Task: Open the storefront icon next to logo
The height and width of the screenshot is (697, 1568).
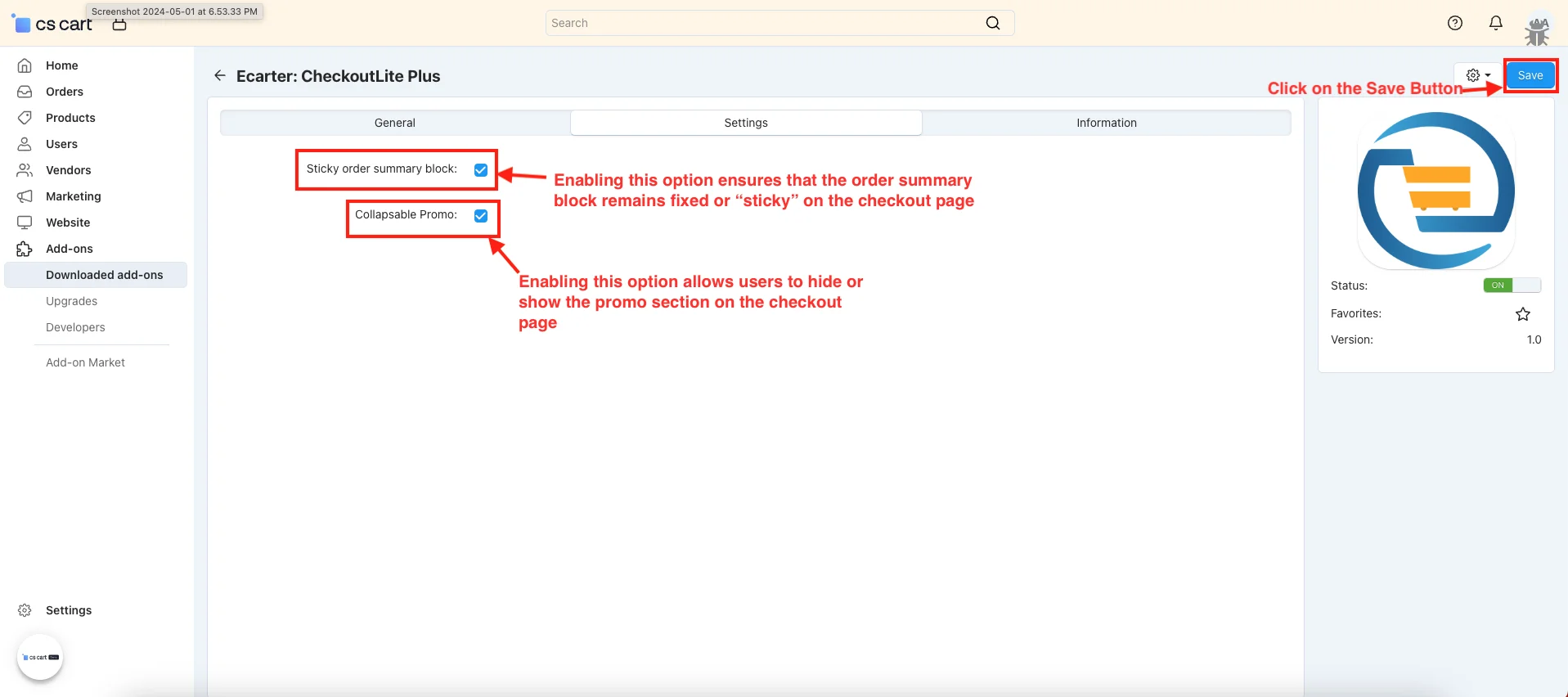Action: coord(119,25)
